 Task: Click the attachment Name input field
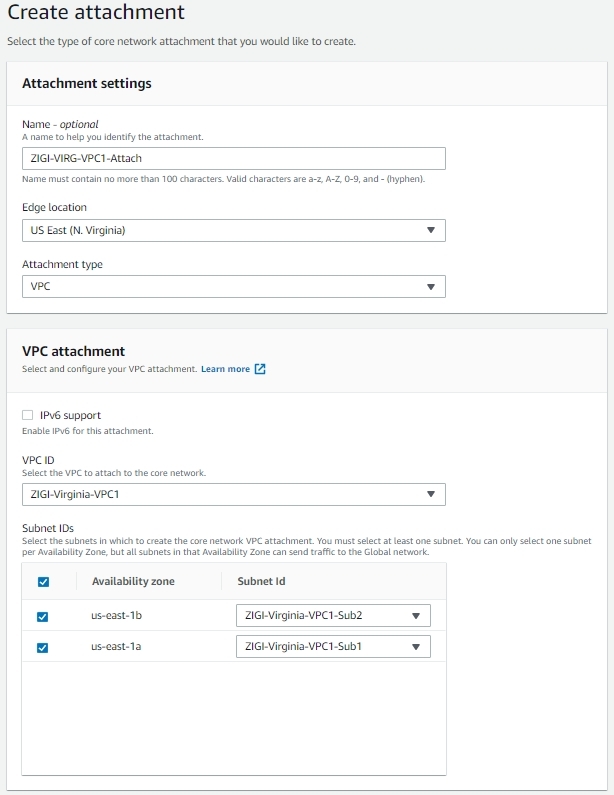coord(234,158)
